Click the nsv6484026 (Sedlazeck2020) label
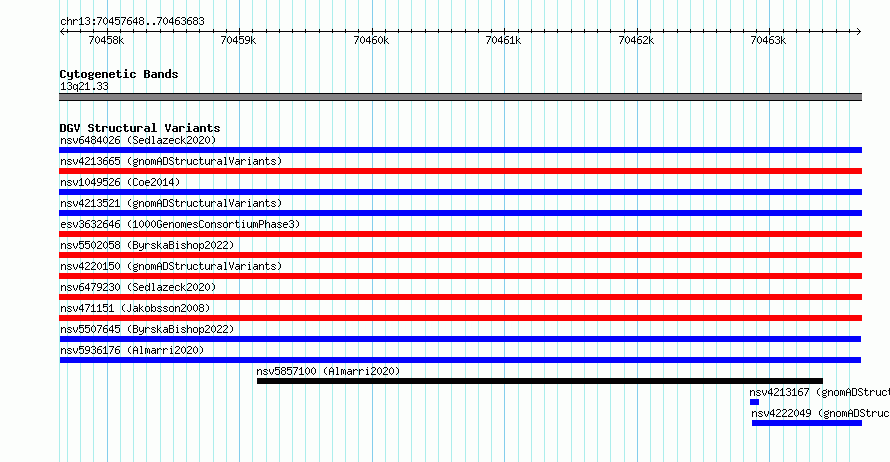The height and width of the screenshot is (462, 890). [x=138, y=140]
